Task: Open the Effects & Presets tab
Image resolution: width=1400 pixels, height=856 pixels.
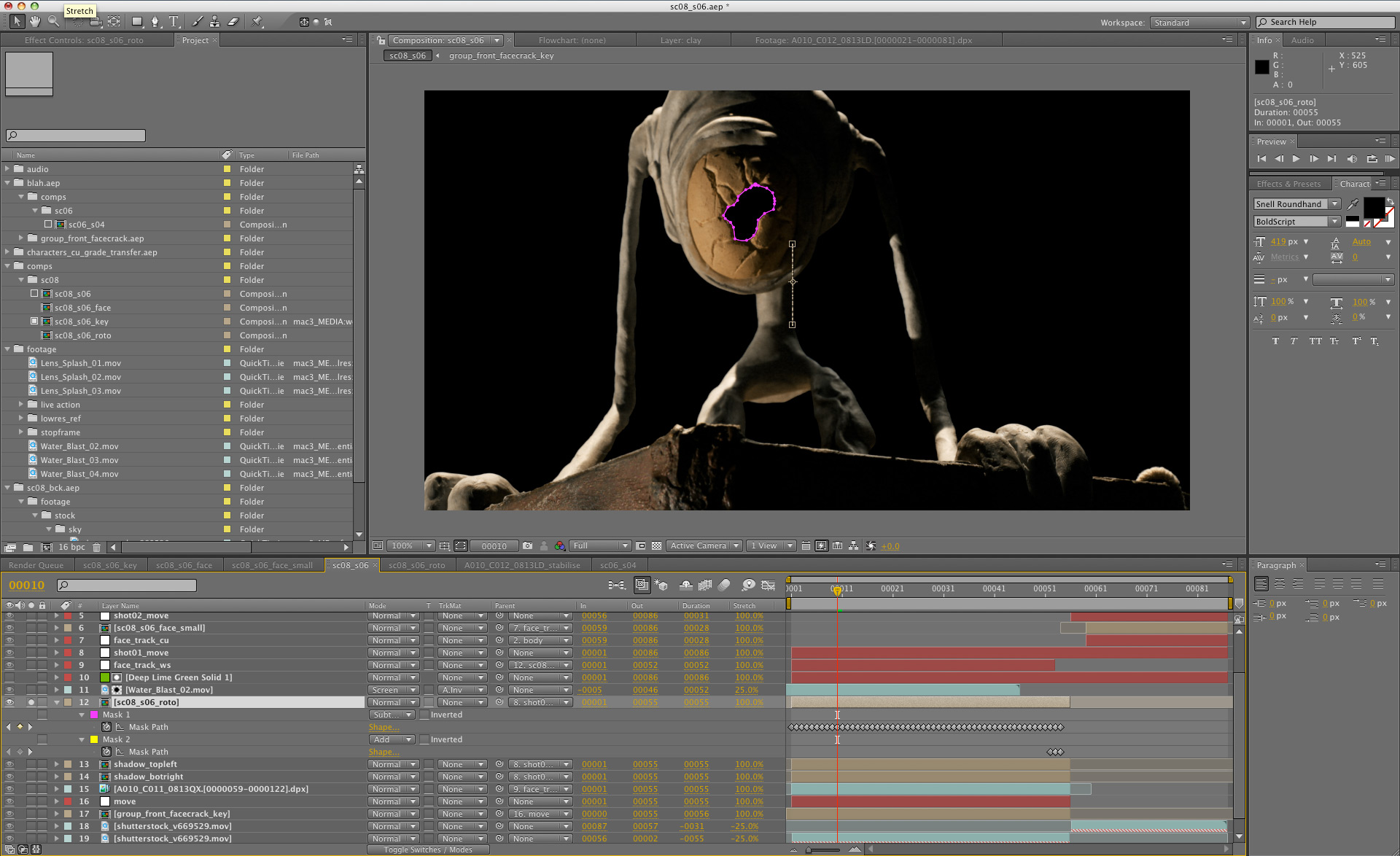Action: tap(1288, 184)
